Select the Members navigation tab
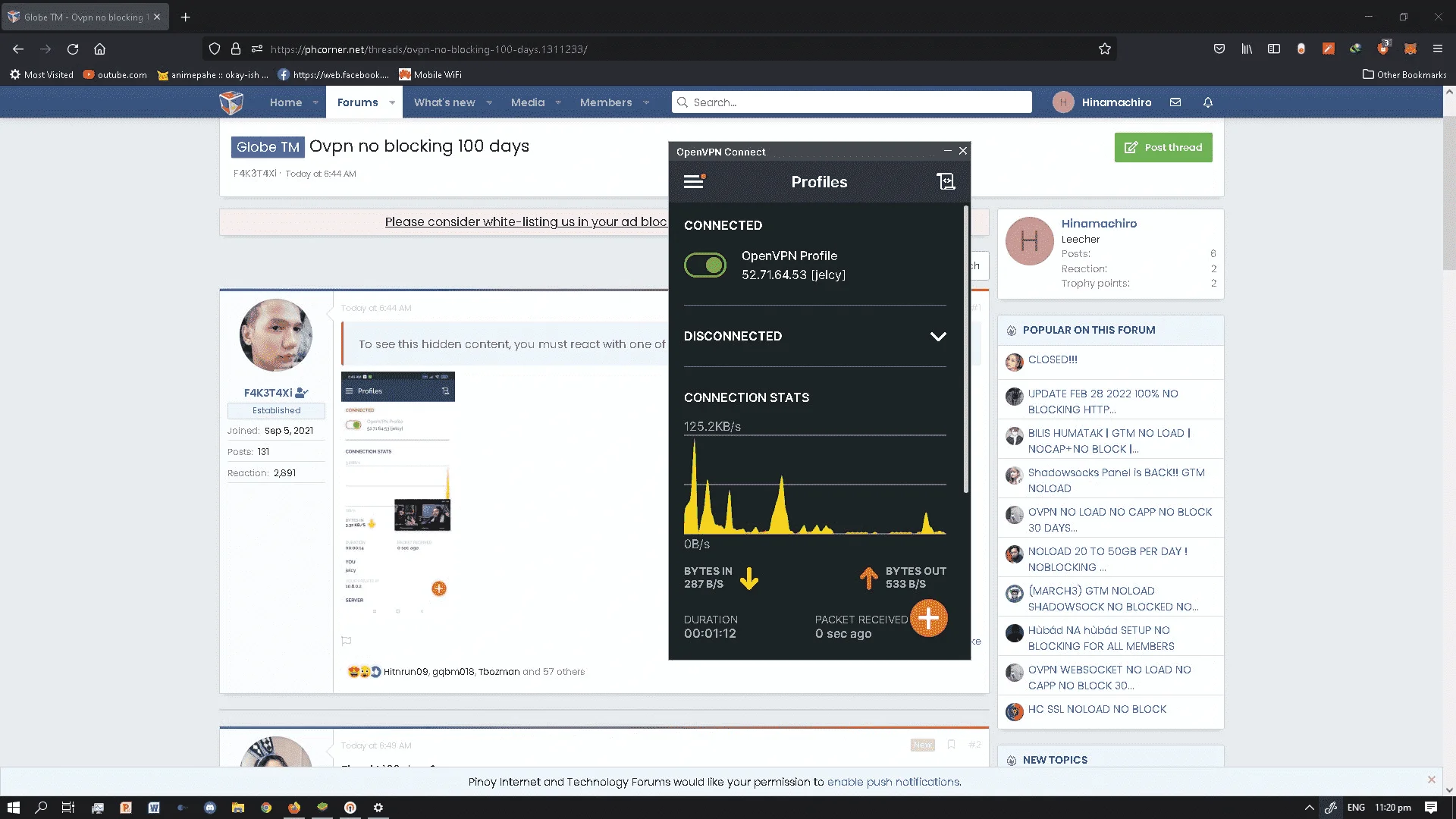 coord(606,102)
